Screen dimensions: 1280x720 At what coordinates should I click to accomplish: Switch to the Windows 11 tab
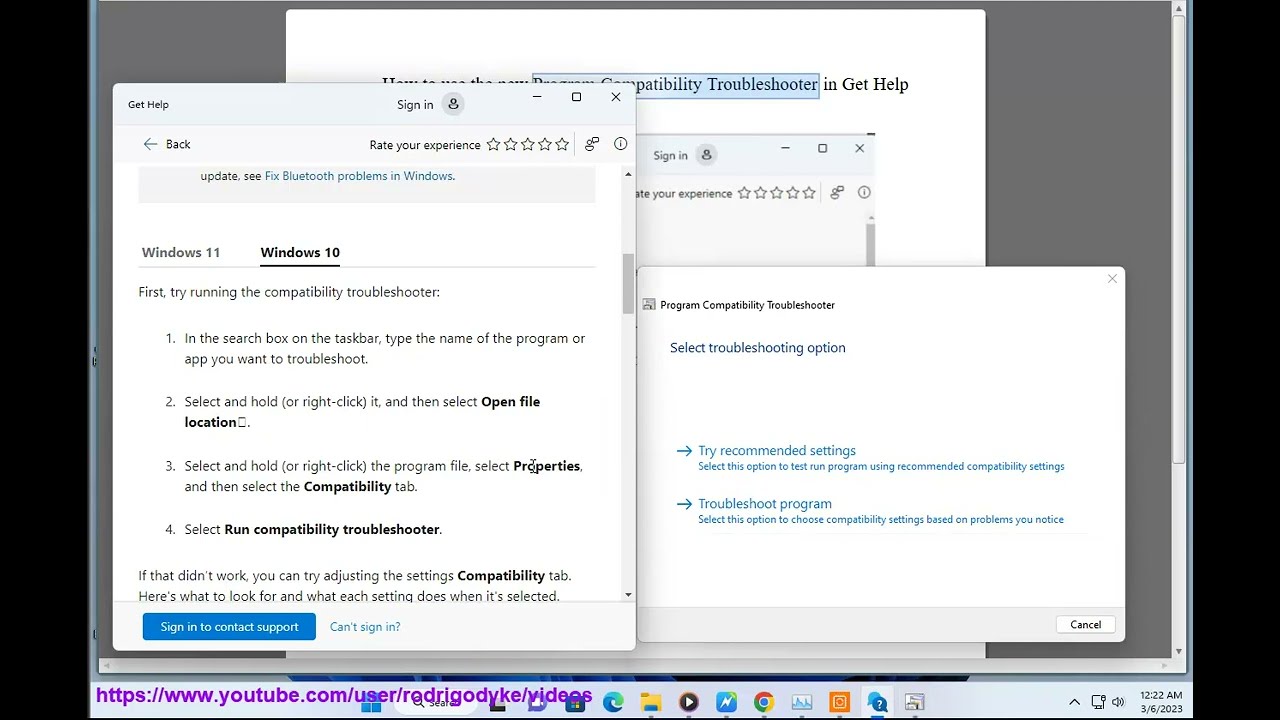point(181,252)
